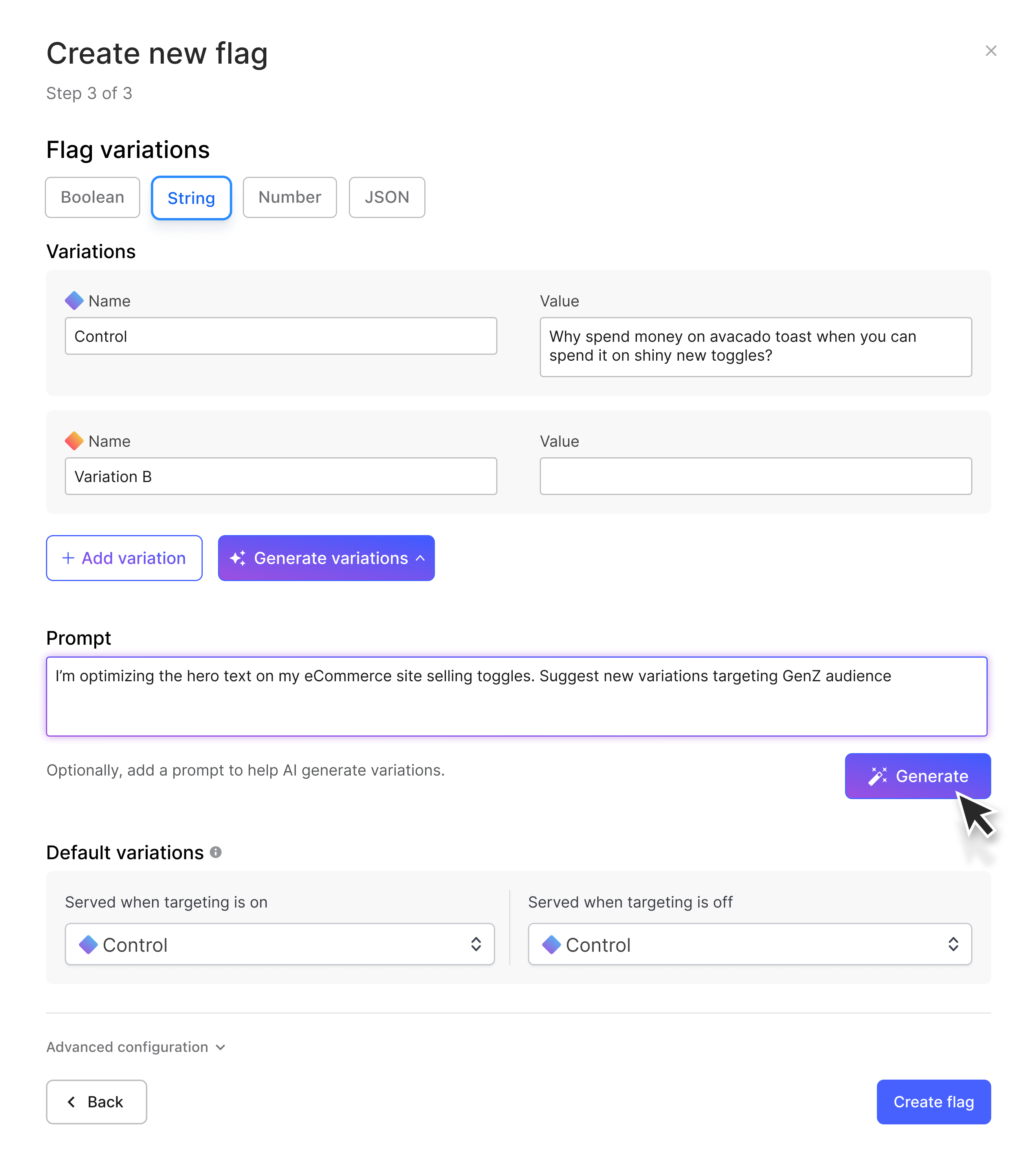Image resolution: width=1036 pixels, height=1168 pixels.
Task: Open the 'Served when targeting is on' dropdown
Action: pyautogui.click(x=280, y=944)
